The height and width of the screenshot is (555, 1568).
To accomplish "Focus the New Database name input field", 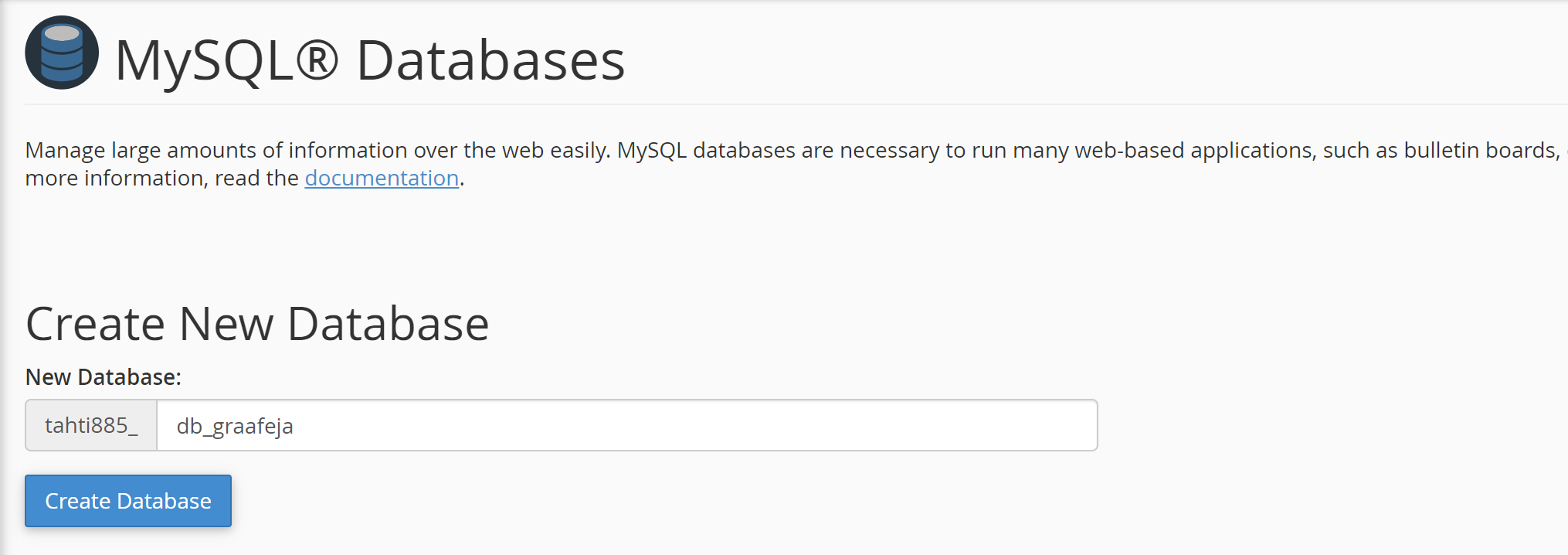I will (x=626, y=425).
